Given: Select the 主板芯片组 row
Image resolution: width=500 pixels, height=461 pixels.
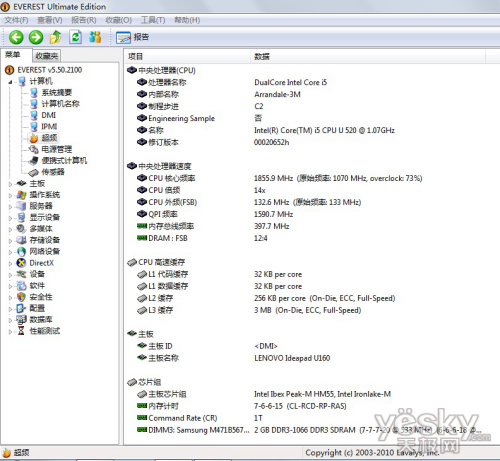Looking at the screenshot, I should 264,394.
